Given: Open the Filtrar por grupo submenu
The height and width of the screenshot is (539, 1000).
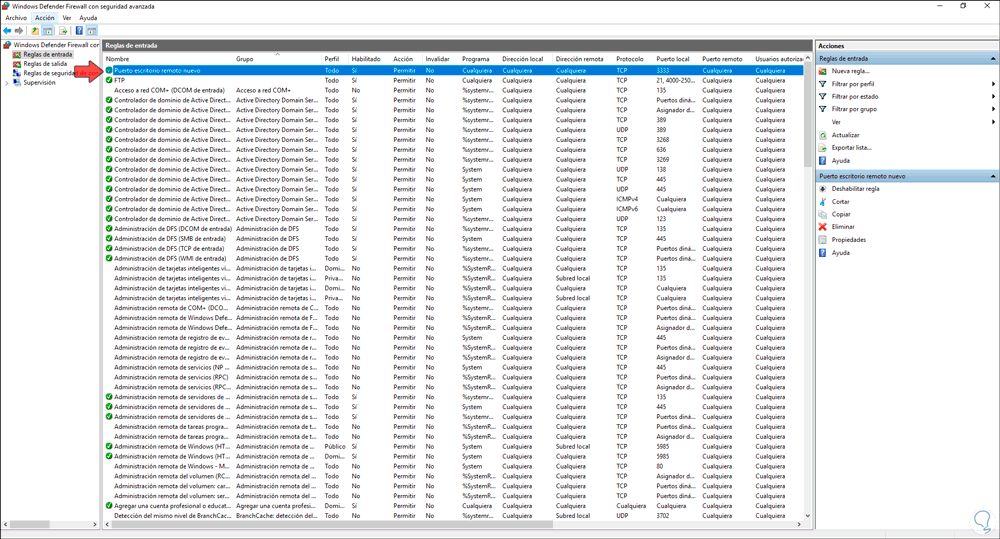Looking at the screenshot, I should pyautogui.click(x=854, y=109).
